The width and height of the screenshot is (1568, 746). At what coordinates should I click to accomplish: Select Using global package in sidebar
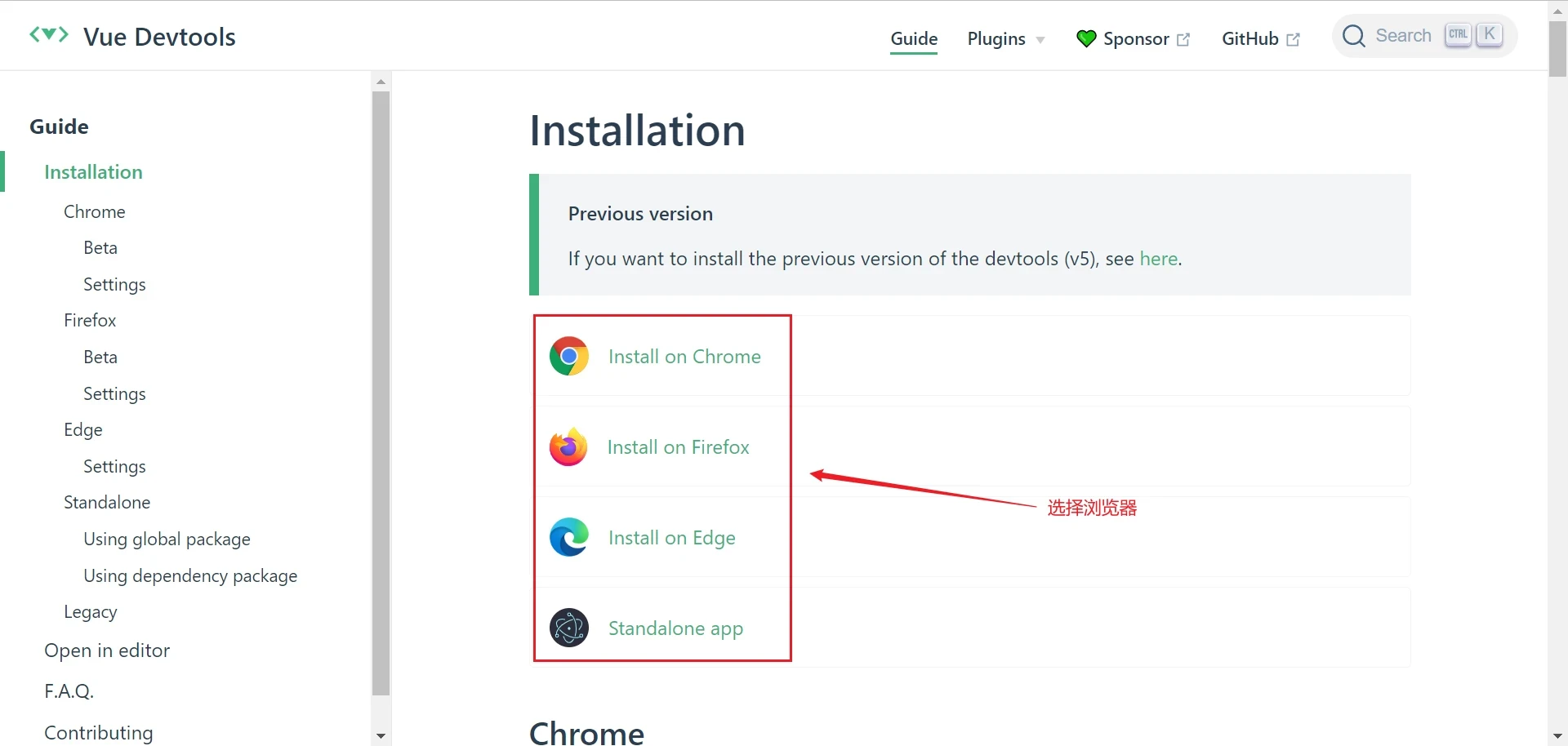[x=167, y=540]
